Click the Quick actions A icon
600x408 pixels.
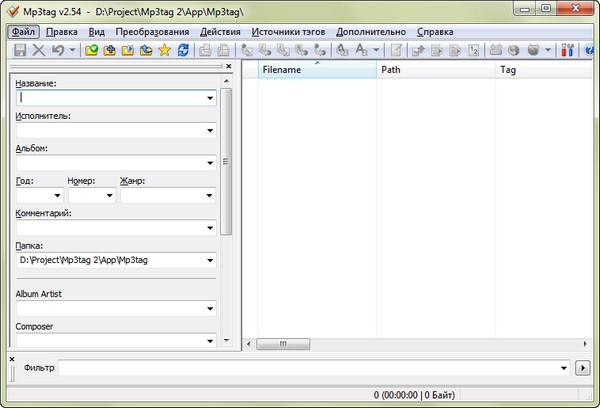click(x=361, y=50)
